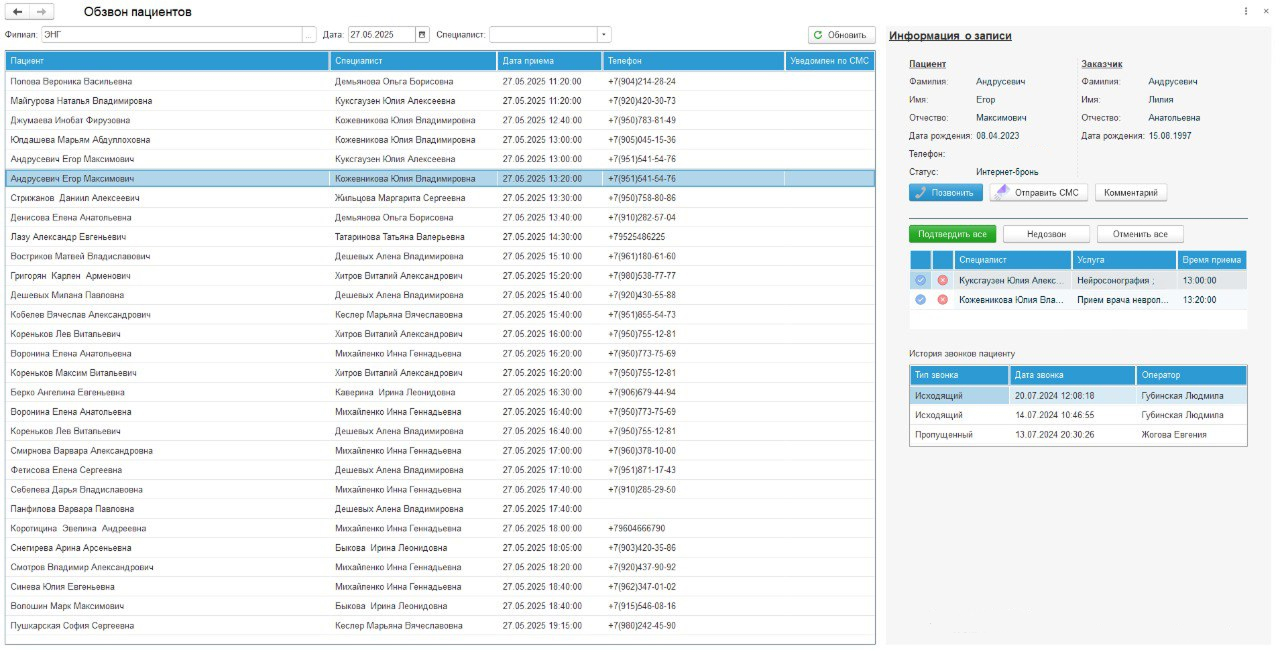The width and height of the screenshot is (1280, 652).
Task: Cancel Кожевникова appointment with red X icon
Action: point(942,300)
